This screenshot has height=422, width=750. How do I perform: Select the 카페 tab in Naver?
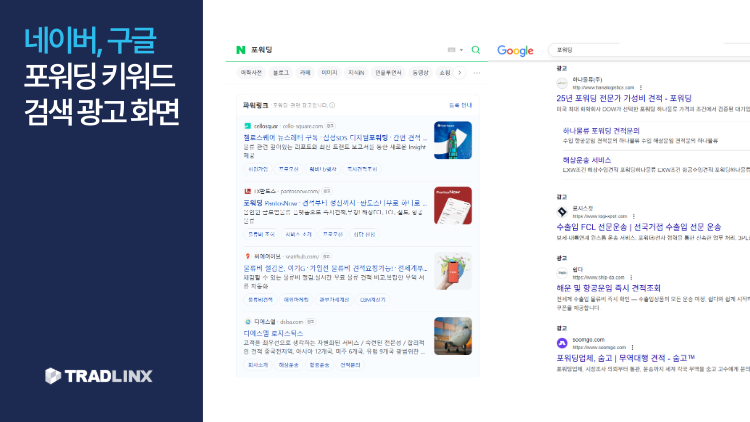(x=305, y=73)
